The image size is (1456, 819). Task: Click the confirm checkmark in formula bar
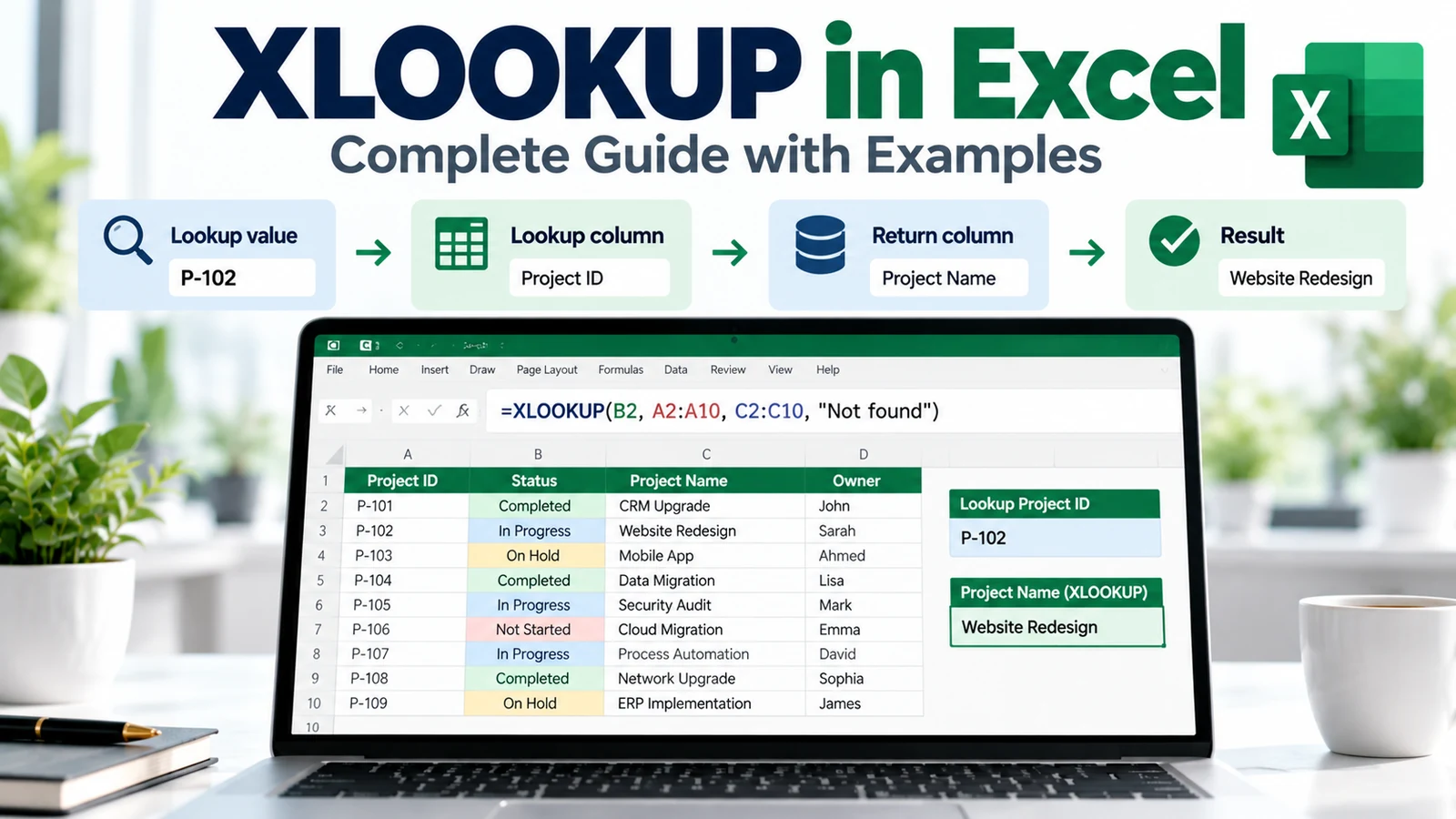[x=434, y=410]
